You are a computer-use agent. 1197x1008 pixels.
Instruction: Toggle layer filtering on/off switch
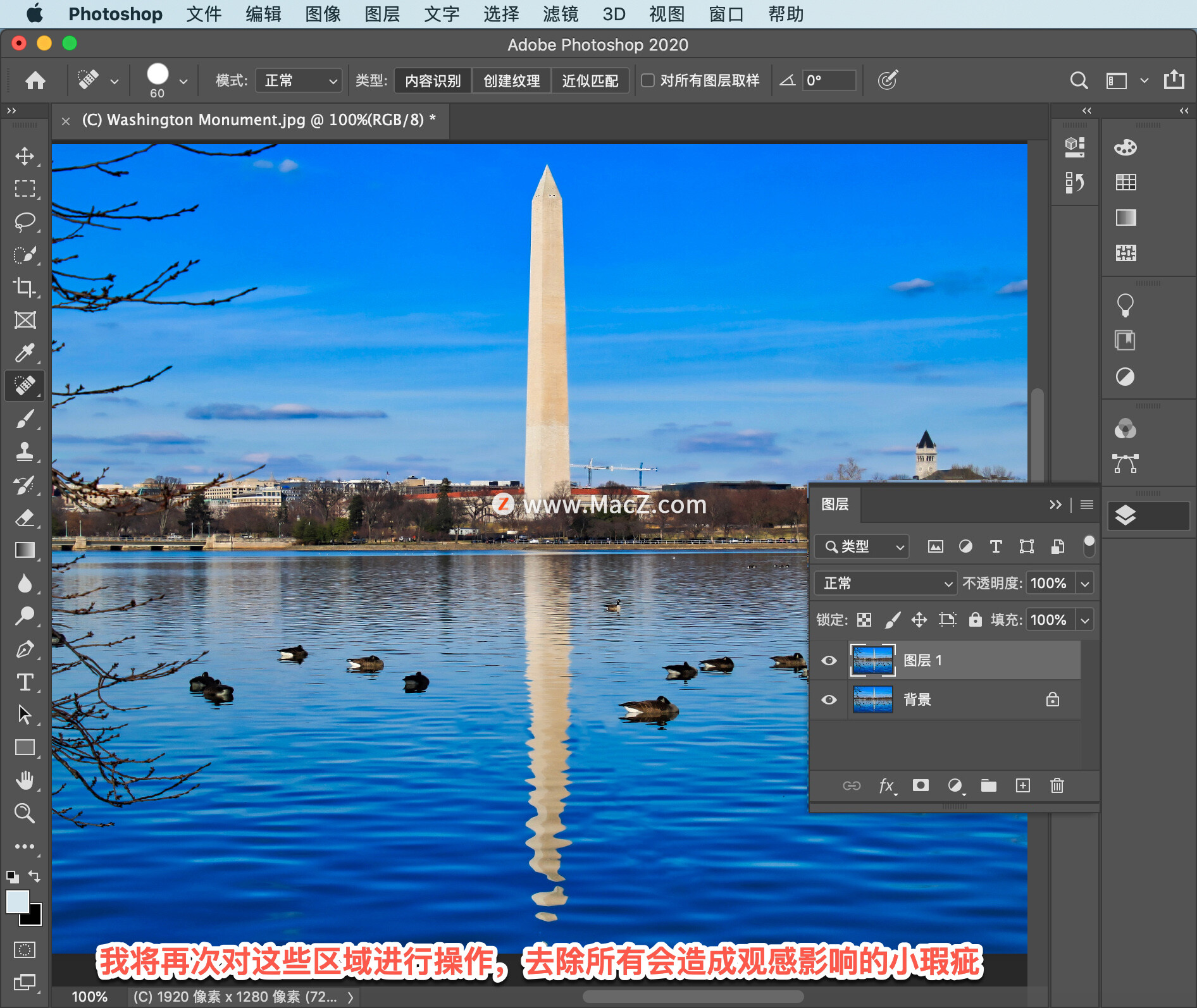[x=1089, y=546]
